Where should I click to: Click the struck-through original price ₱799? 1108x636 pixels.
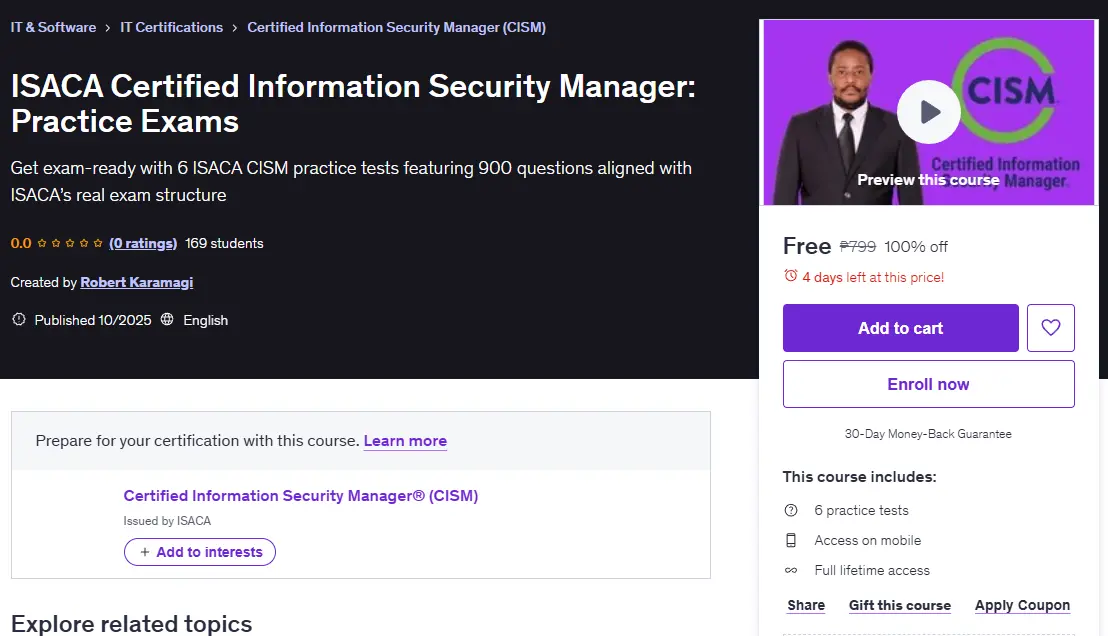click(x=857, y=247)
